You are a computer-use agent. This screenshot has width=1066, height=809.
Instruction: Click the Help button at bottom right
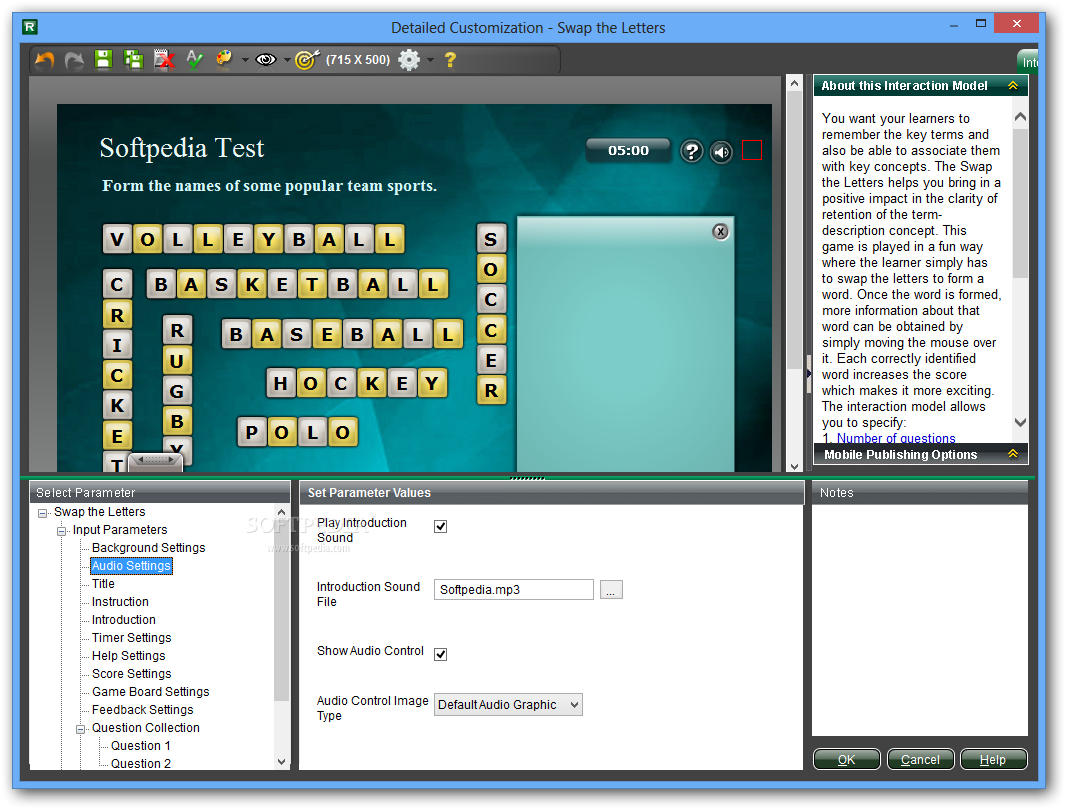pos(993,759)
